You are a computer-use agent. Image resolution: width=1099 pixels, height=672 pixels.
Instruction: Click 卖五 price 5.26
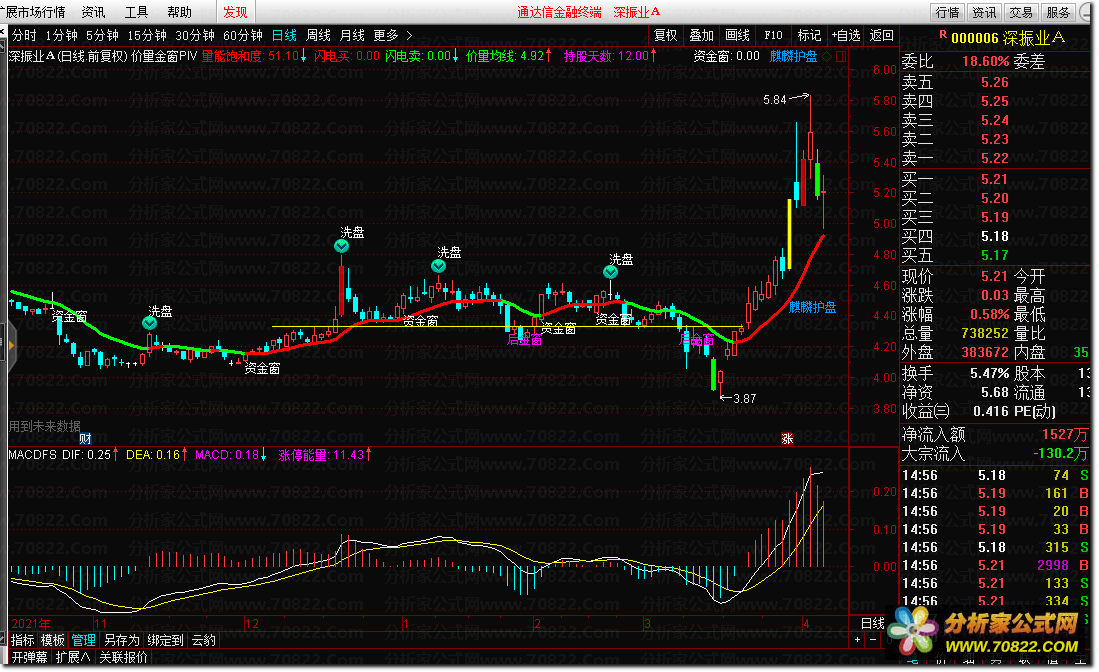995,82
